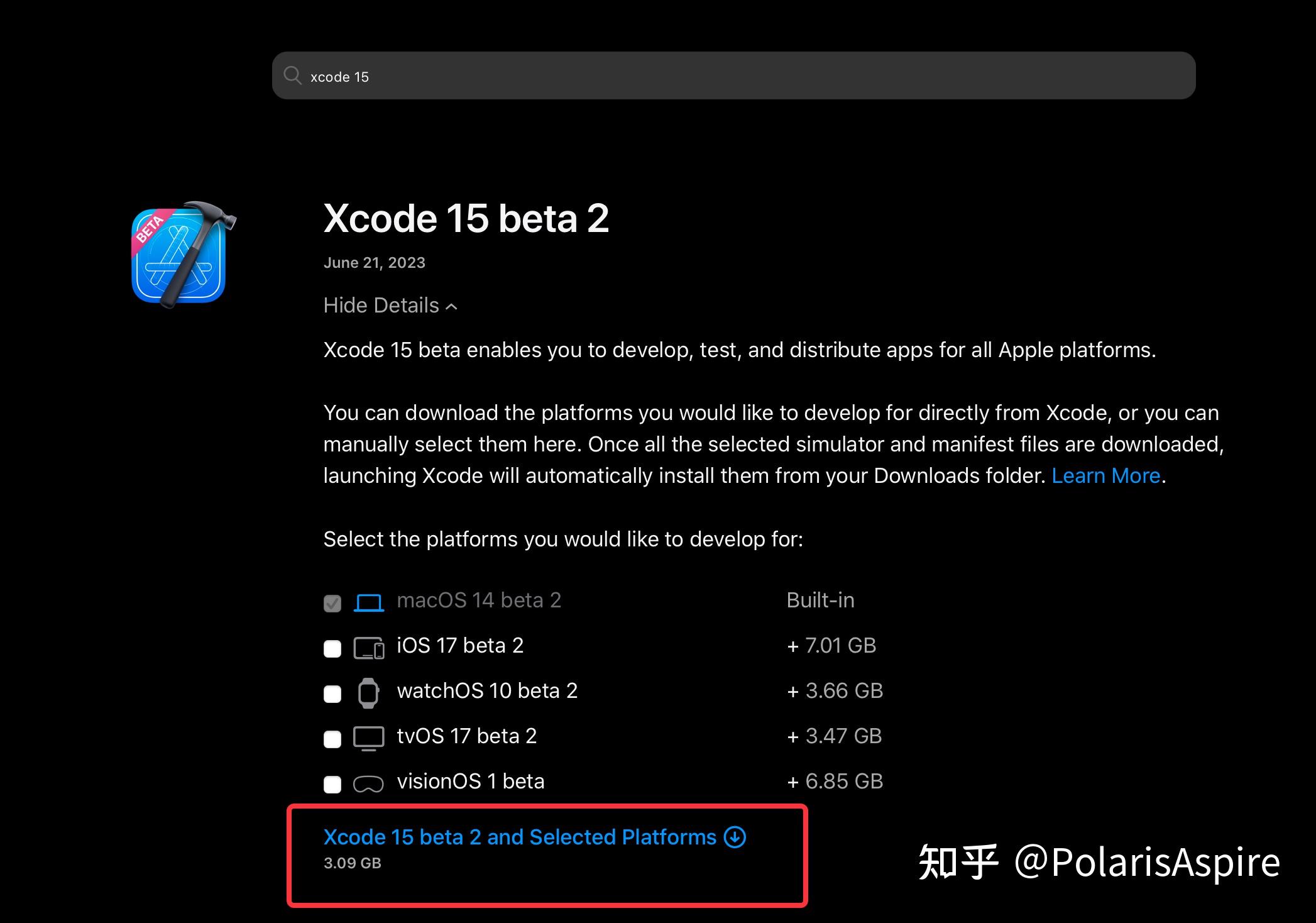Download Xcode 15 beta 2 and Selected Platforms
The height and width of the screenshot is (923, 1316).
pos(520,837)
